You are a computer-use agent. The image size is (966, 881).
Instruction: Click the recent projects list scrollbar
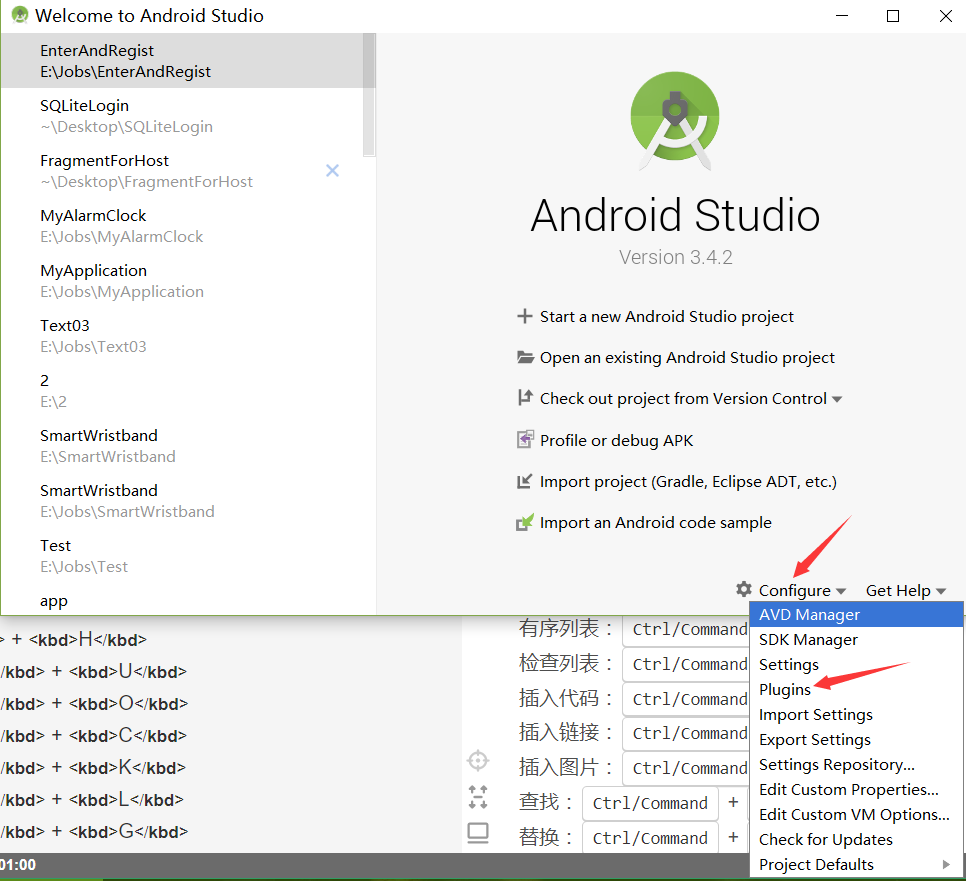[x=369, y=94]
